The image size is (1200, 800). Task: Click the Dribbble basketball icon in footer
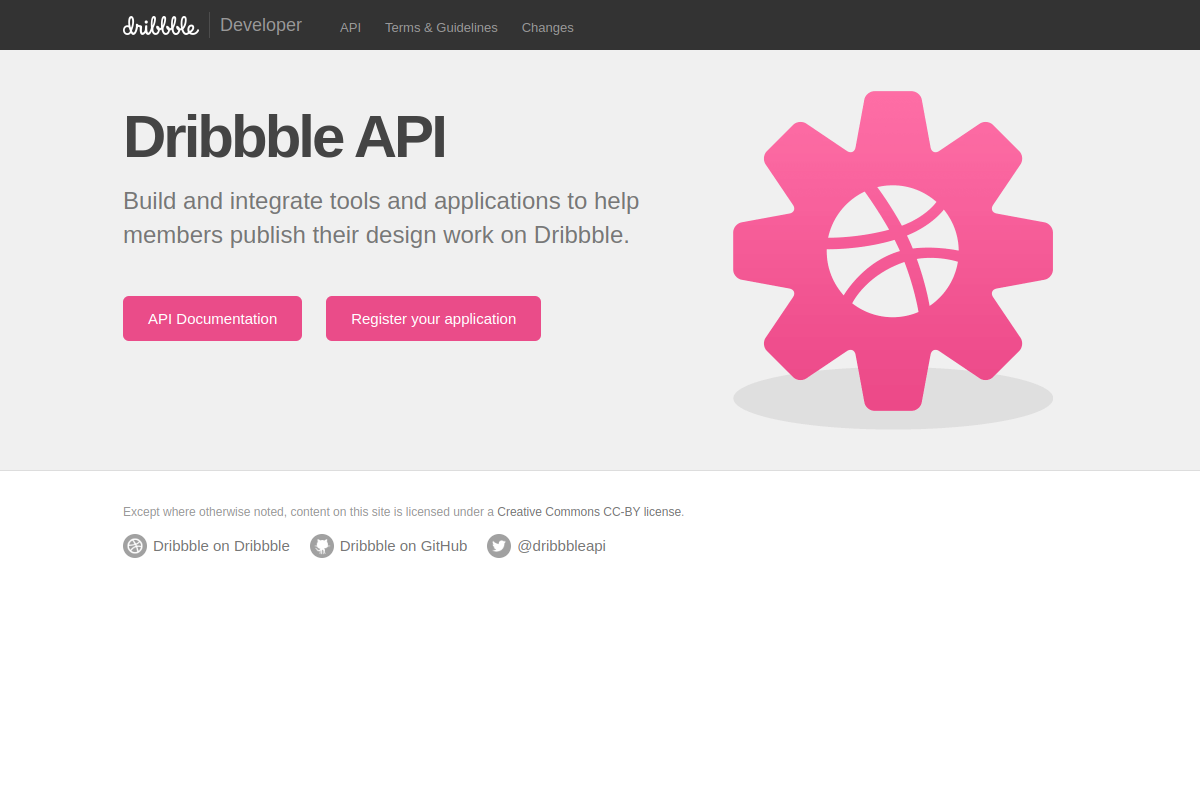(x=135, y=546)
